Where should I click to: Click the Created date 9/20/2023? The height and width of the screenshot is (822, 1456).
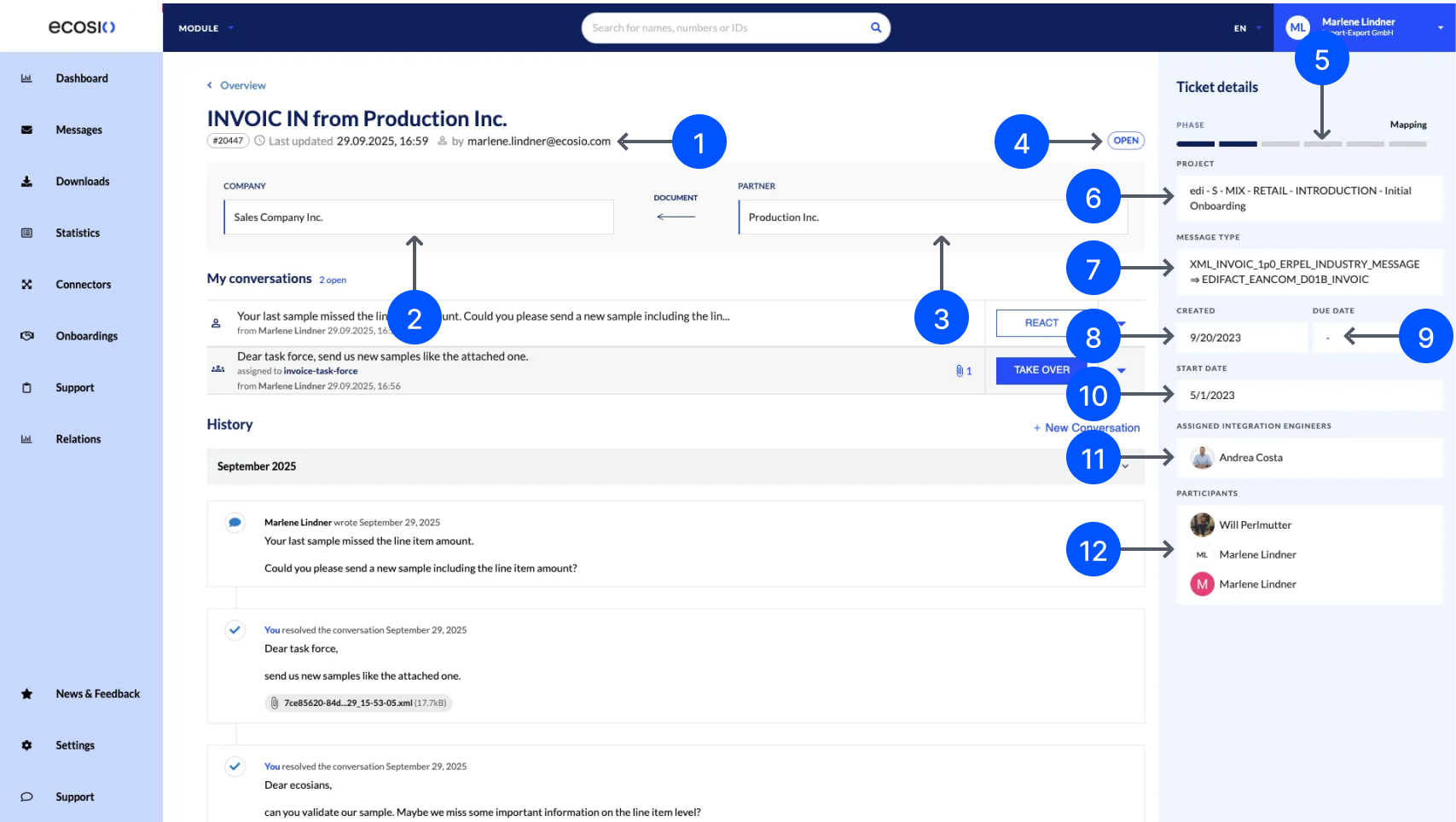click(x=1215, y=338)
